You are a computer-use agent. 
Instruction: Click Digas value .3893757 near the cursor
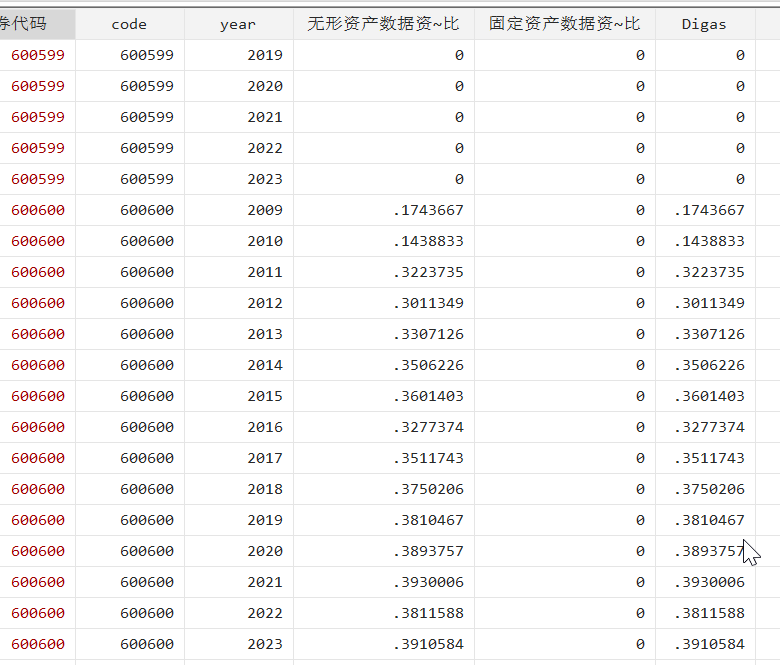tap(708, 551)
